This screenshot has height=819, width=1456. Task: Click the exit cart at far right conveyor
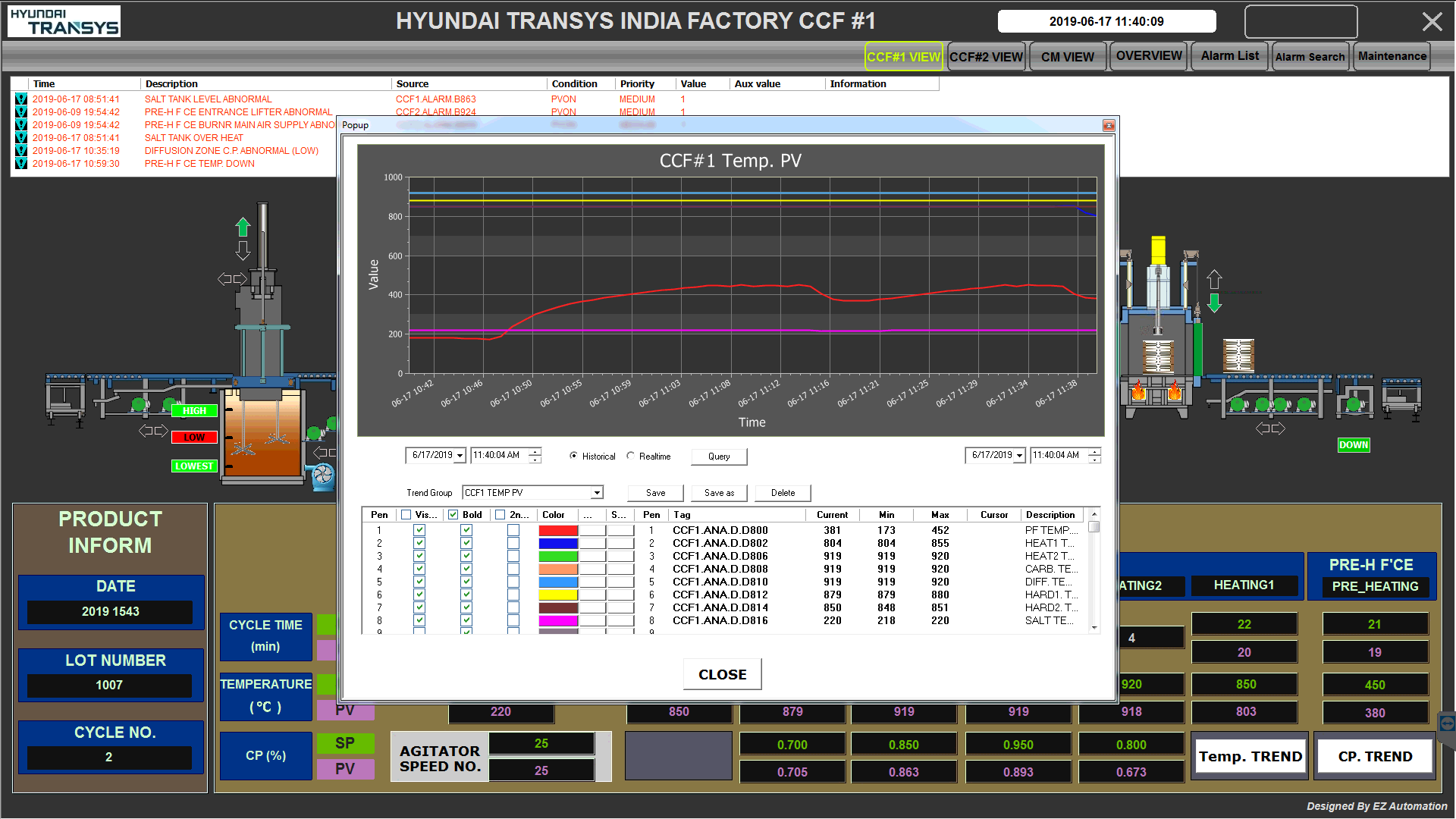pos(1401,400)
